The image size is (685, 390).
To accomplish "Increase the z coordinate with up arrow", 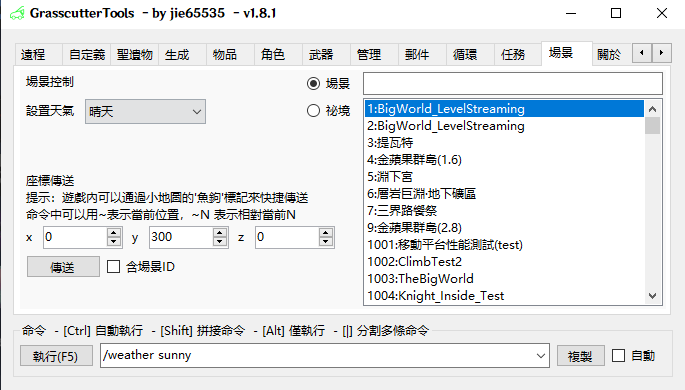I will coord(325,233).
